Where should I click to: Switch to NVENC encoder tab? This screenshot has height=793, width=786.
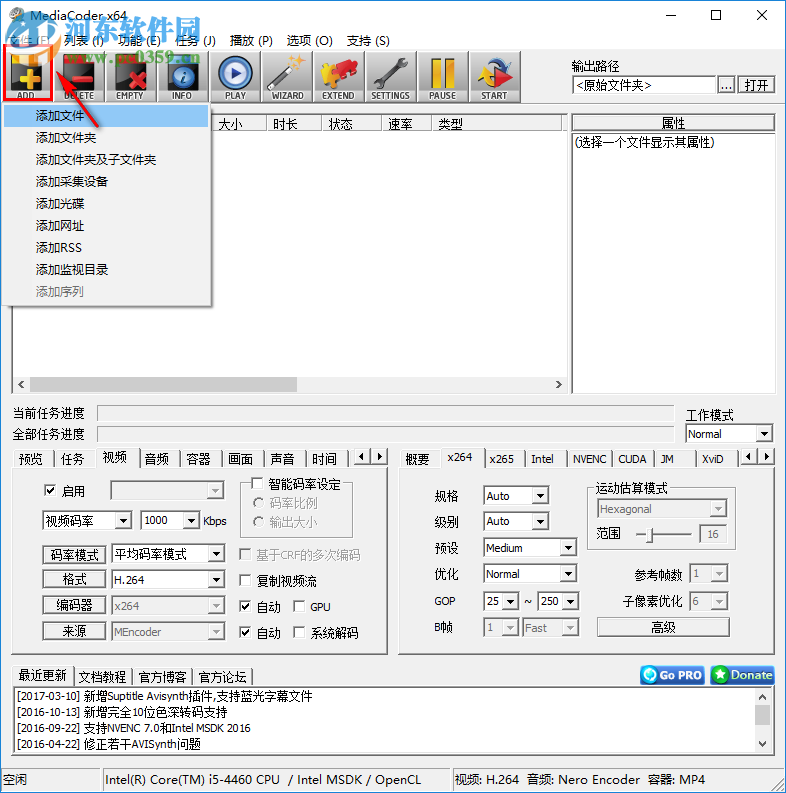tap(589, 459)
